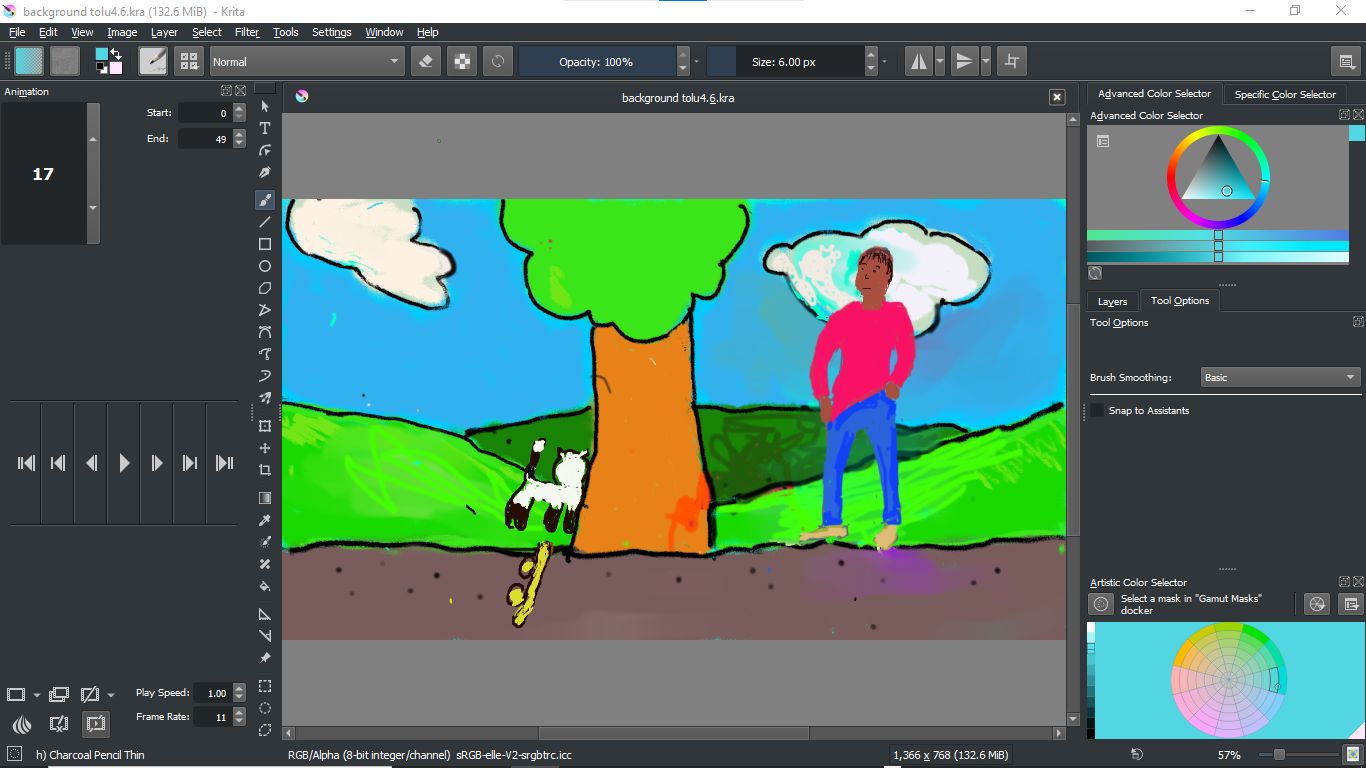Toggle eraser mode in the toolbar
Image resolution: width=1366 pixels, height=768 pixels.
(426, 62)
